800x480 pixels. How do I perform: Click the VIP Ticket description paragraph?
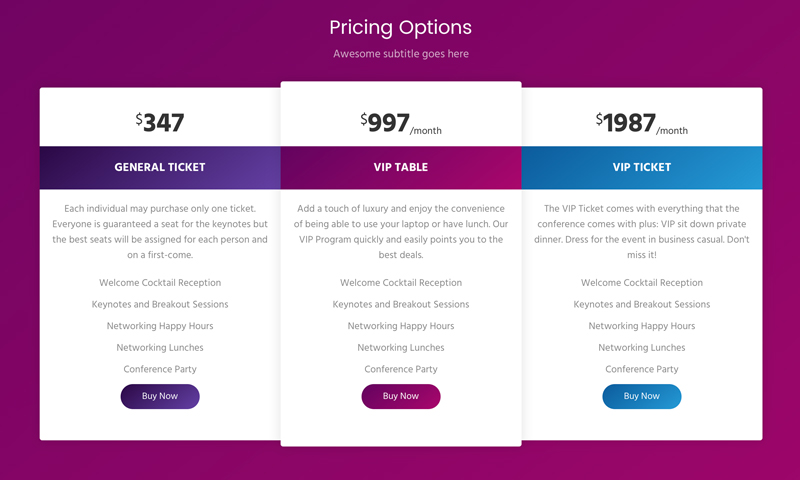tap(641, 232)
